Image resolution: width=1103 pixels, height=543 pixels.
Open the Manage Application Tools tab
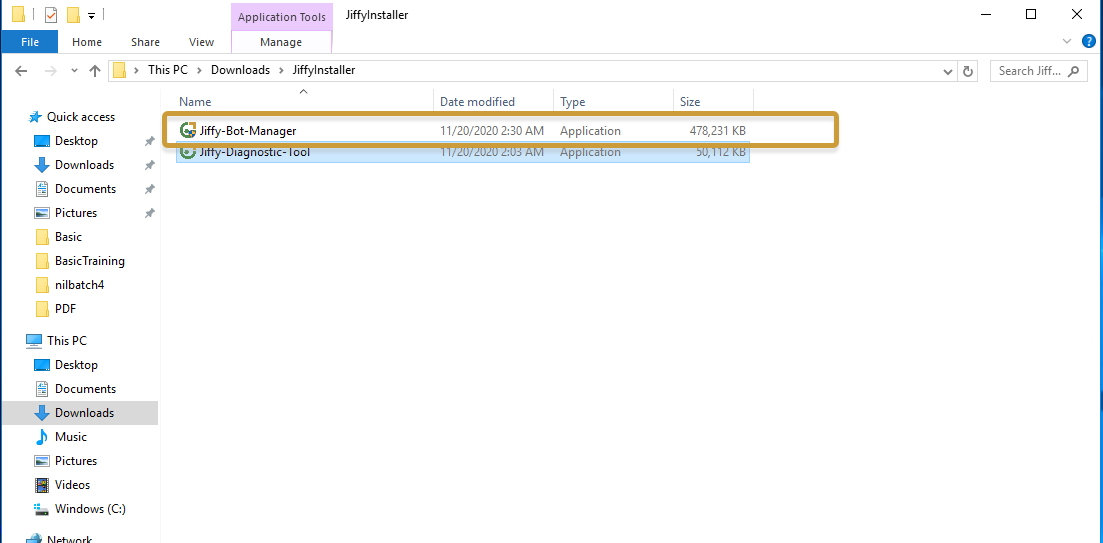click(x=280, y=42)
